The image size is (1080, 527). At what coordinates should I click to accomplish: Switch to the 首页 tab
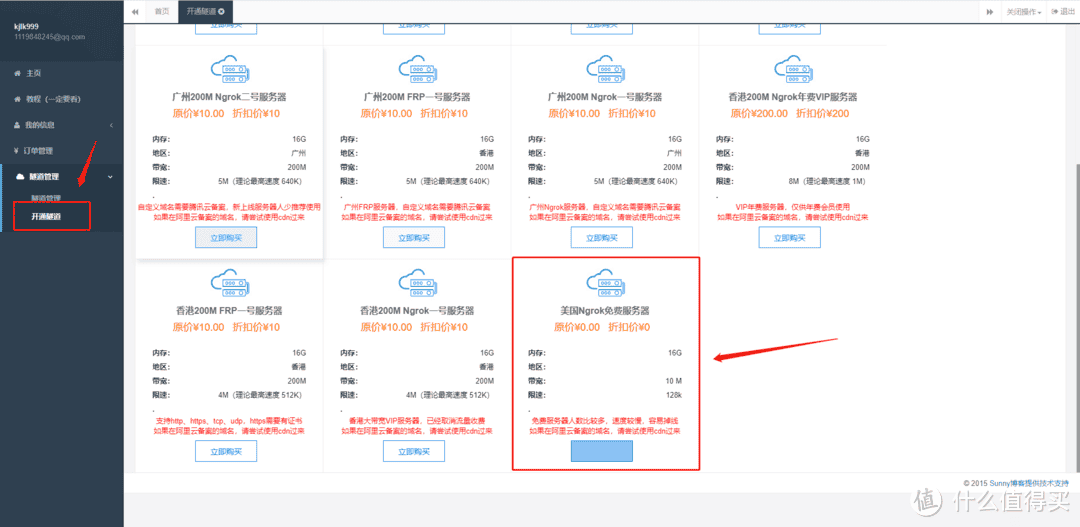[161, 12]
